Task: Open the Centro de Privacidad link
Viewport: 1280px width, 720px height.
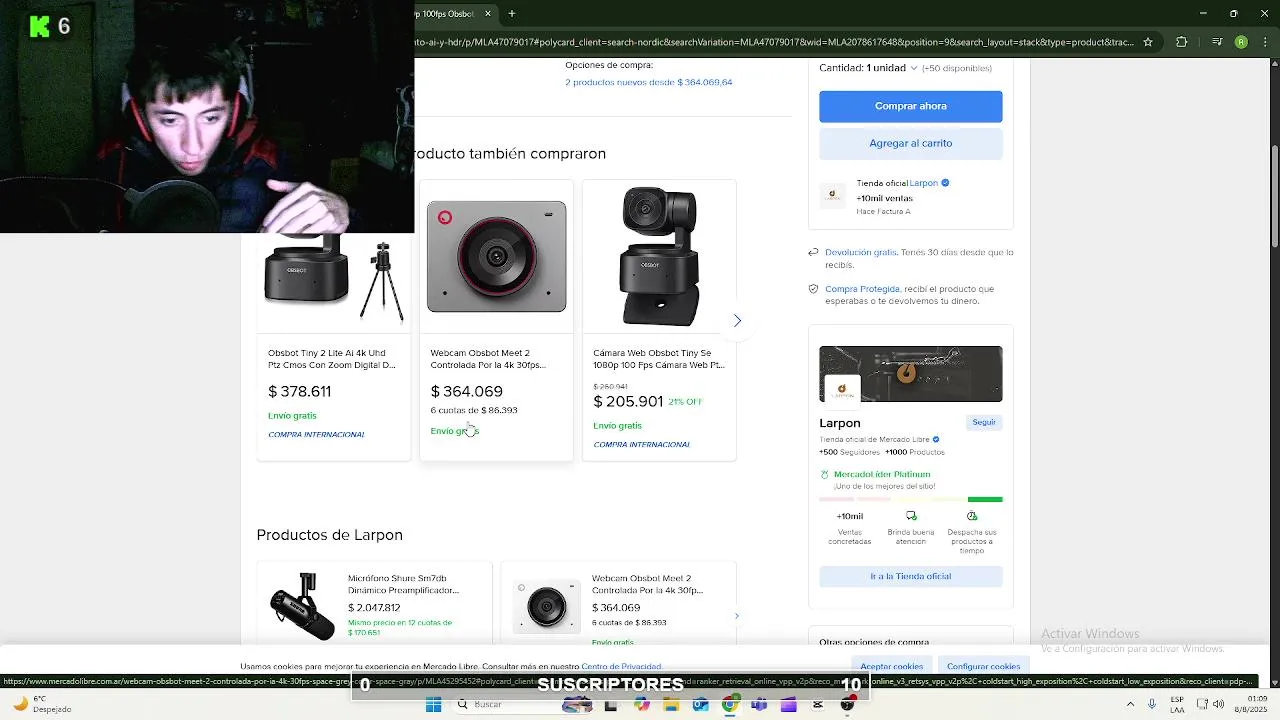Action: tap(622, 666)
